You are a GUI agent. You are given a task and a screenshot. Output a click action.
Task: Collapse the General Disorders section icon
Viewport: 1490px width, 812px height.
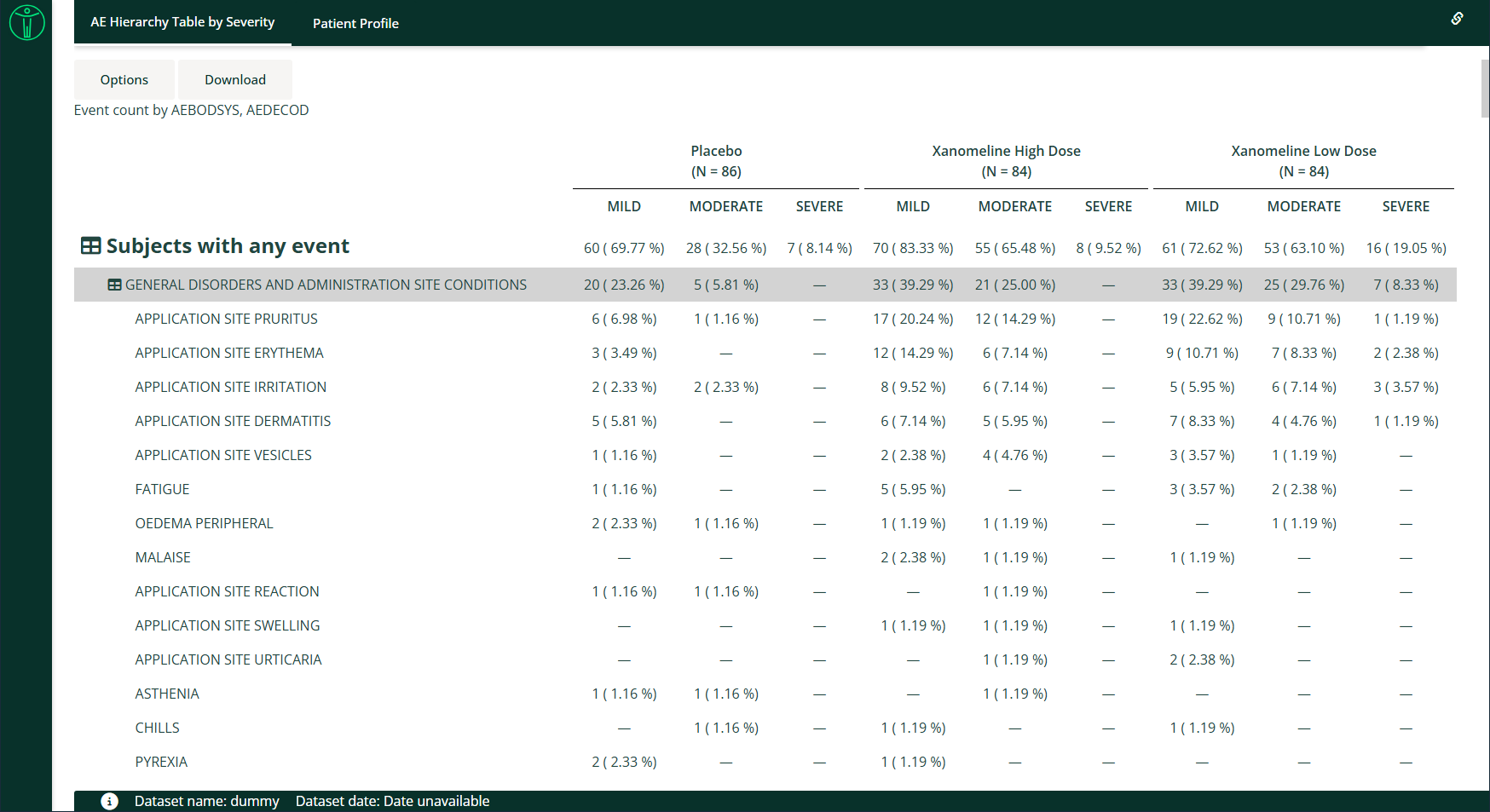pos(114,285)
